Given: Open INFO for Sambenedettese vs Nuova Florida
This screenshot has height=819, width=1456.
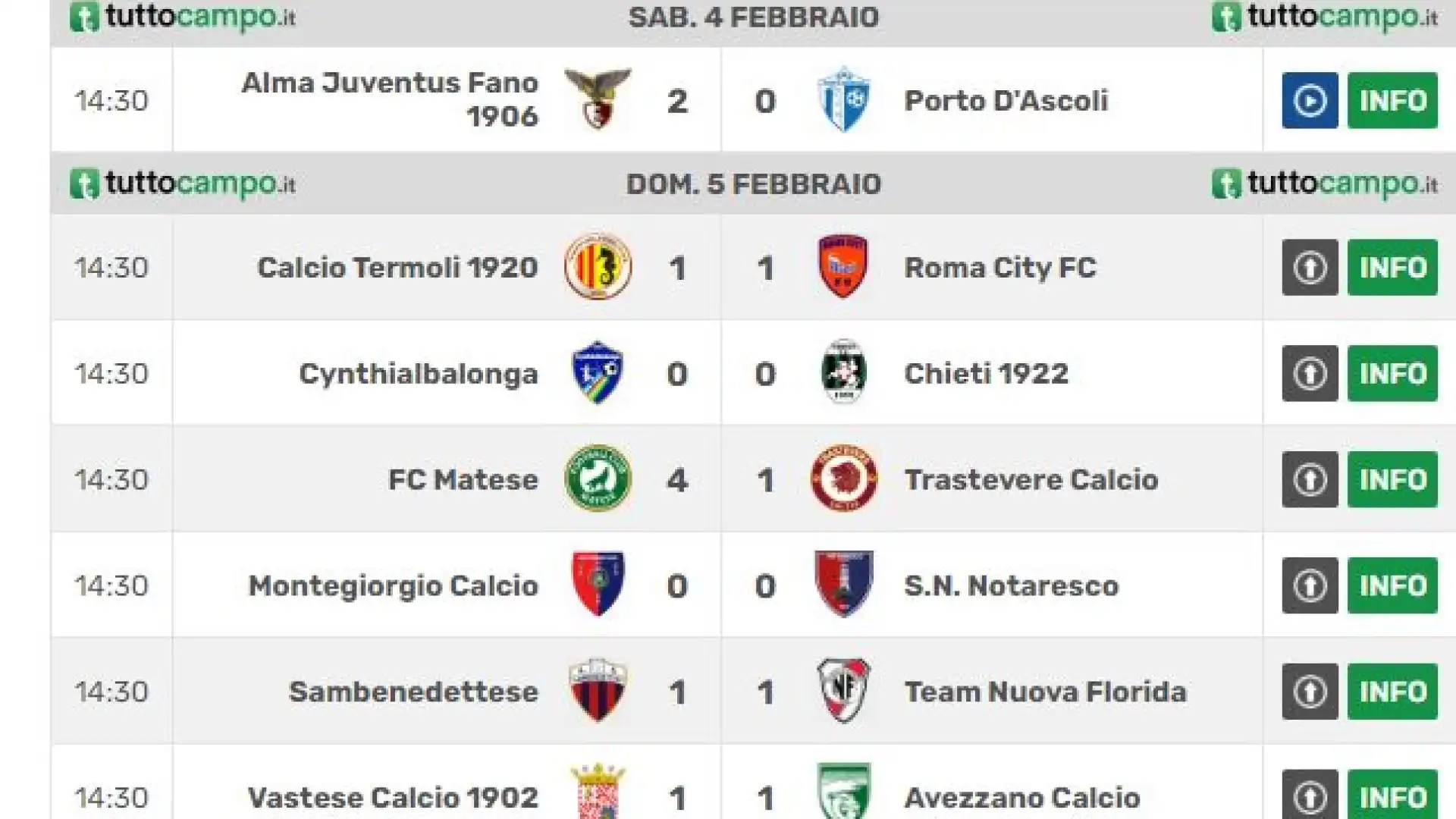Looking at the screenshot, I should (1392, 692).
